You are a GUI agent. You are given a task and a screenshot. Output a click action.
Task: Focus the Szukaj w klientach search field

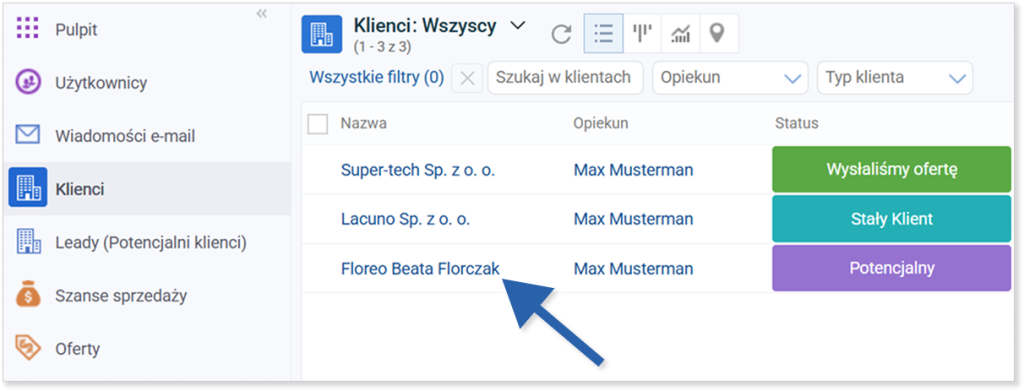(x=566, y=78)
